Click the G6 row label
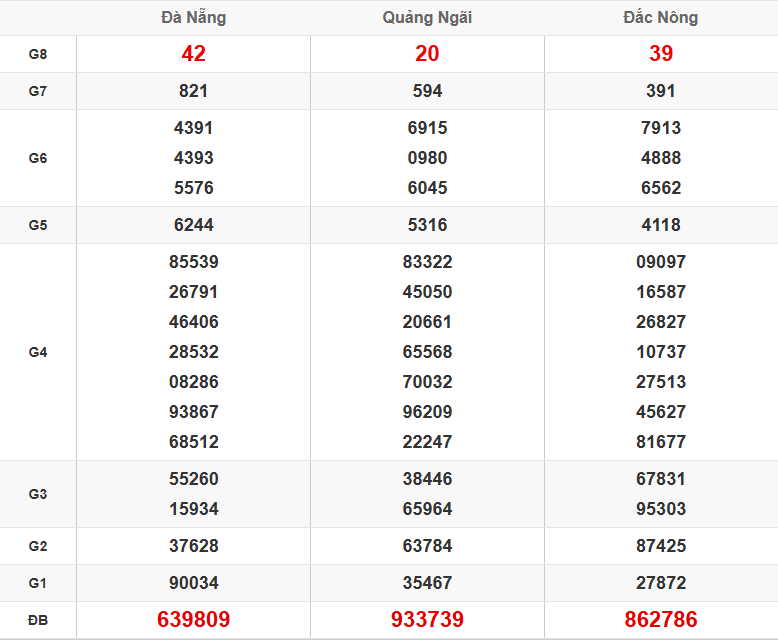This screenshot has height=640, width=778. 38,158
